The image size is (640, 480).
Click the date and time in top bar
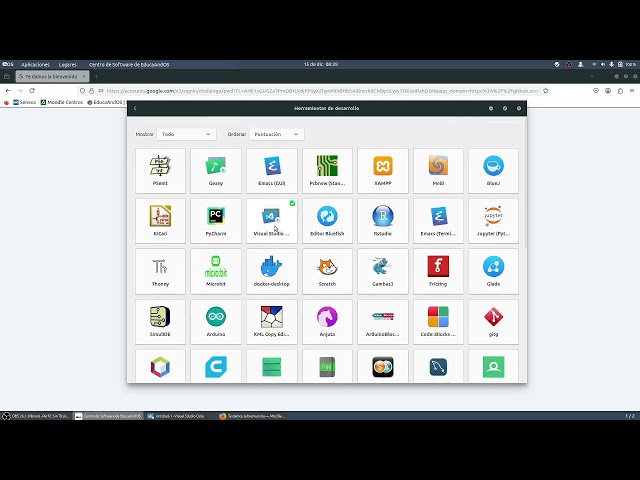[321, 64]
